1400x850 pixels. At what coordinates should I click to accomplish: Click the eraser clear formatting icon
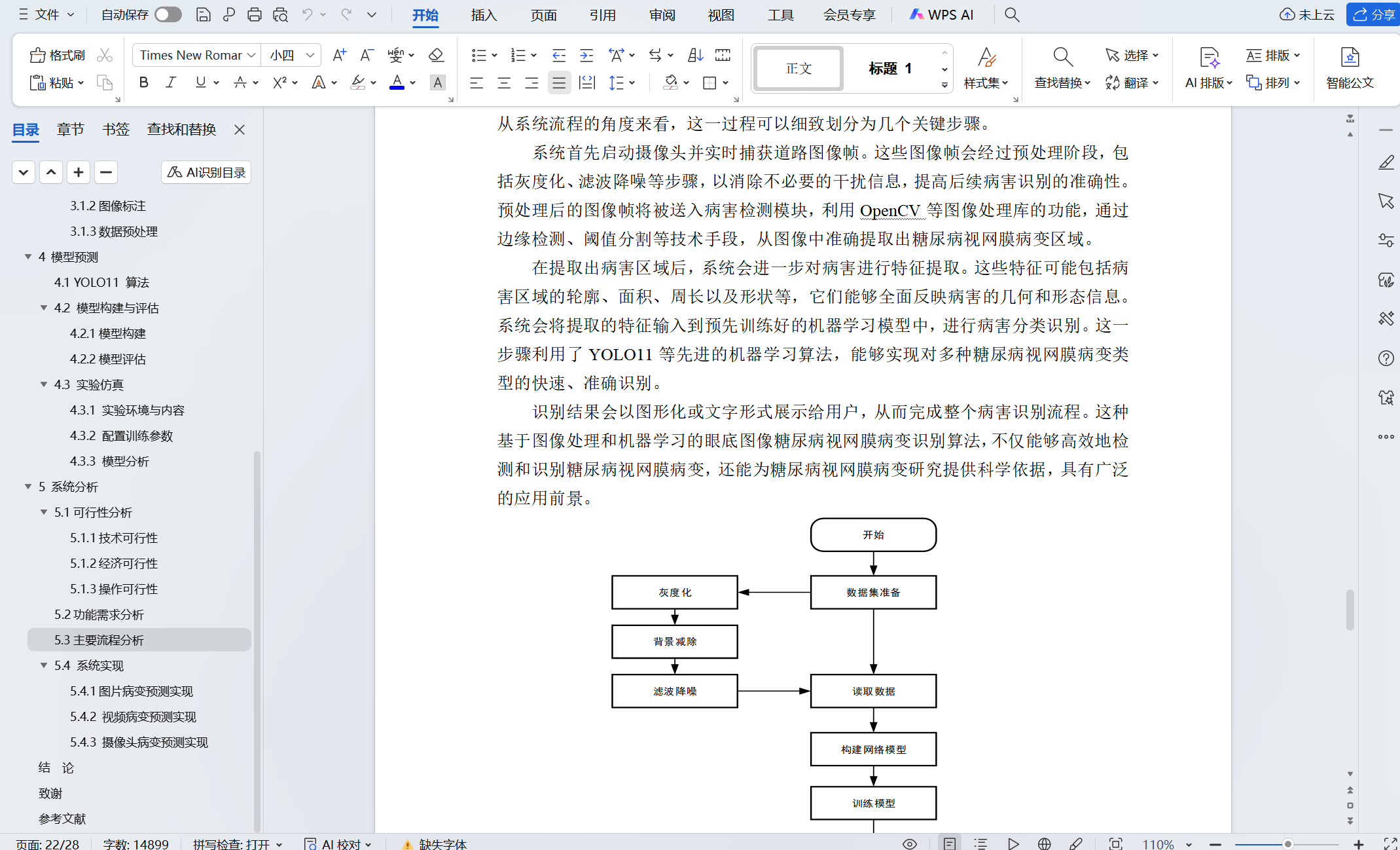436,56
